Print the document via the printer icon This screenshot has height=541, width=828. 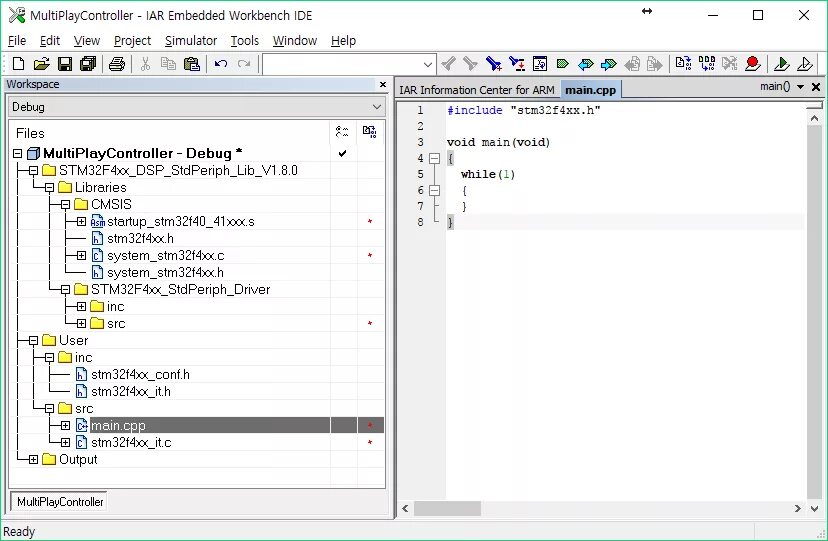pyautogui.click(x=117, y=64)
